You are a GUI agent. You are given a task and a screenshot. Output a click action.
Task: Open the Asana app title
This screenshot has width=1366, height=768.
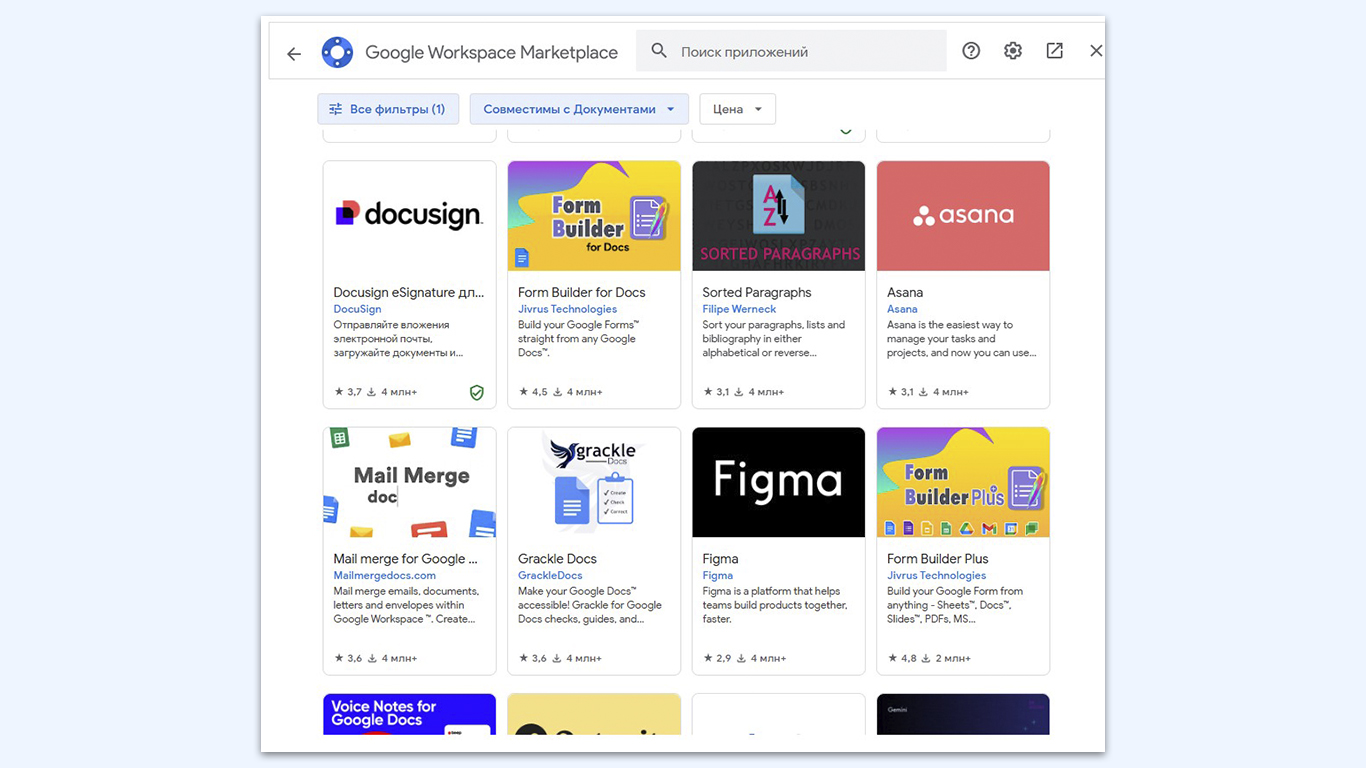[x=904, y=293]
